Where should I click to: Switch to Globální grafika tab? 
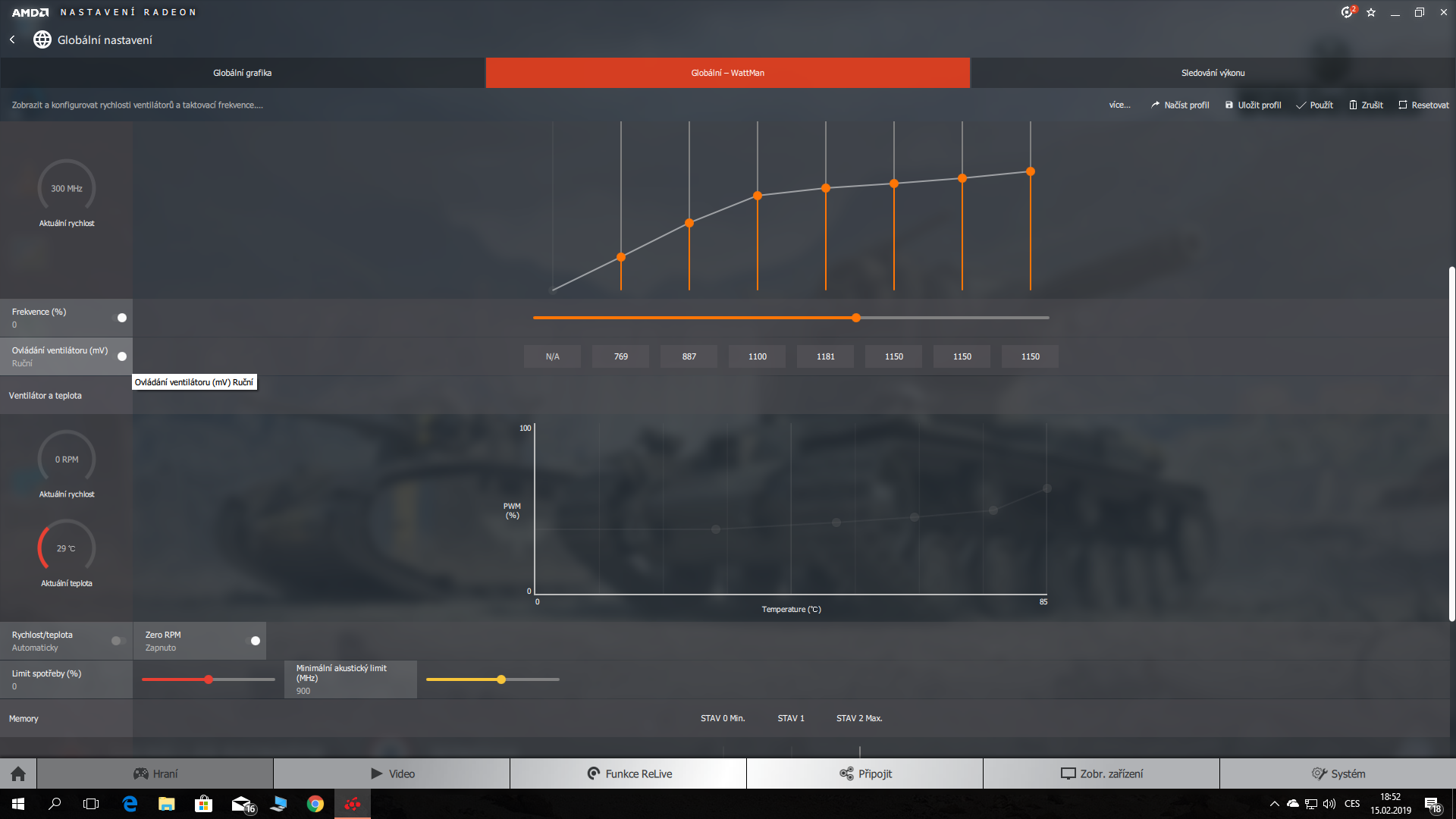click(x=243, y=73)
